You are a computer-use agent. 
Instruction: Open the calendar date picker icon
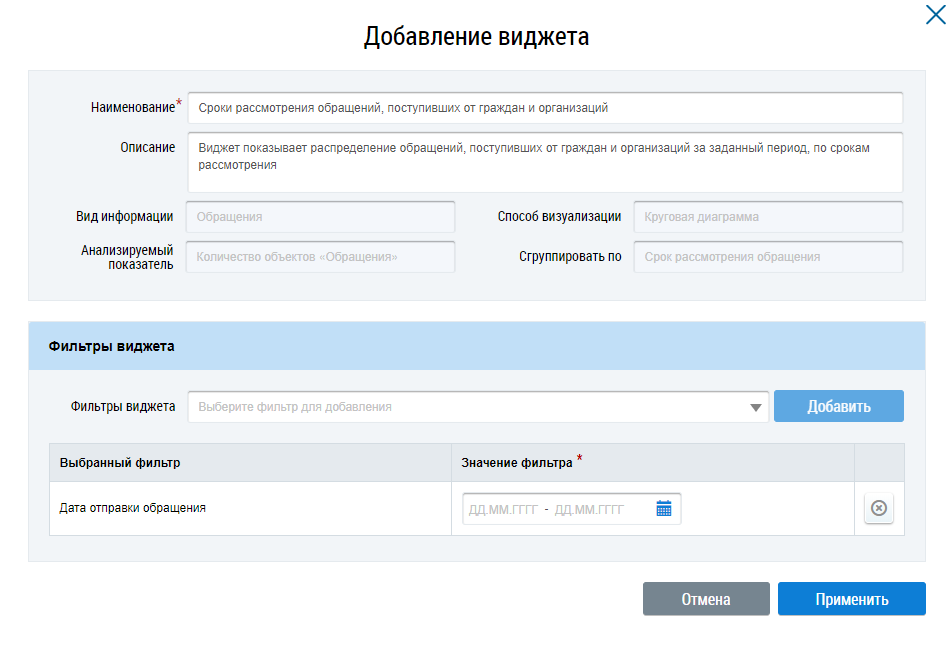pyautogui.click(x=664, y=509)
